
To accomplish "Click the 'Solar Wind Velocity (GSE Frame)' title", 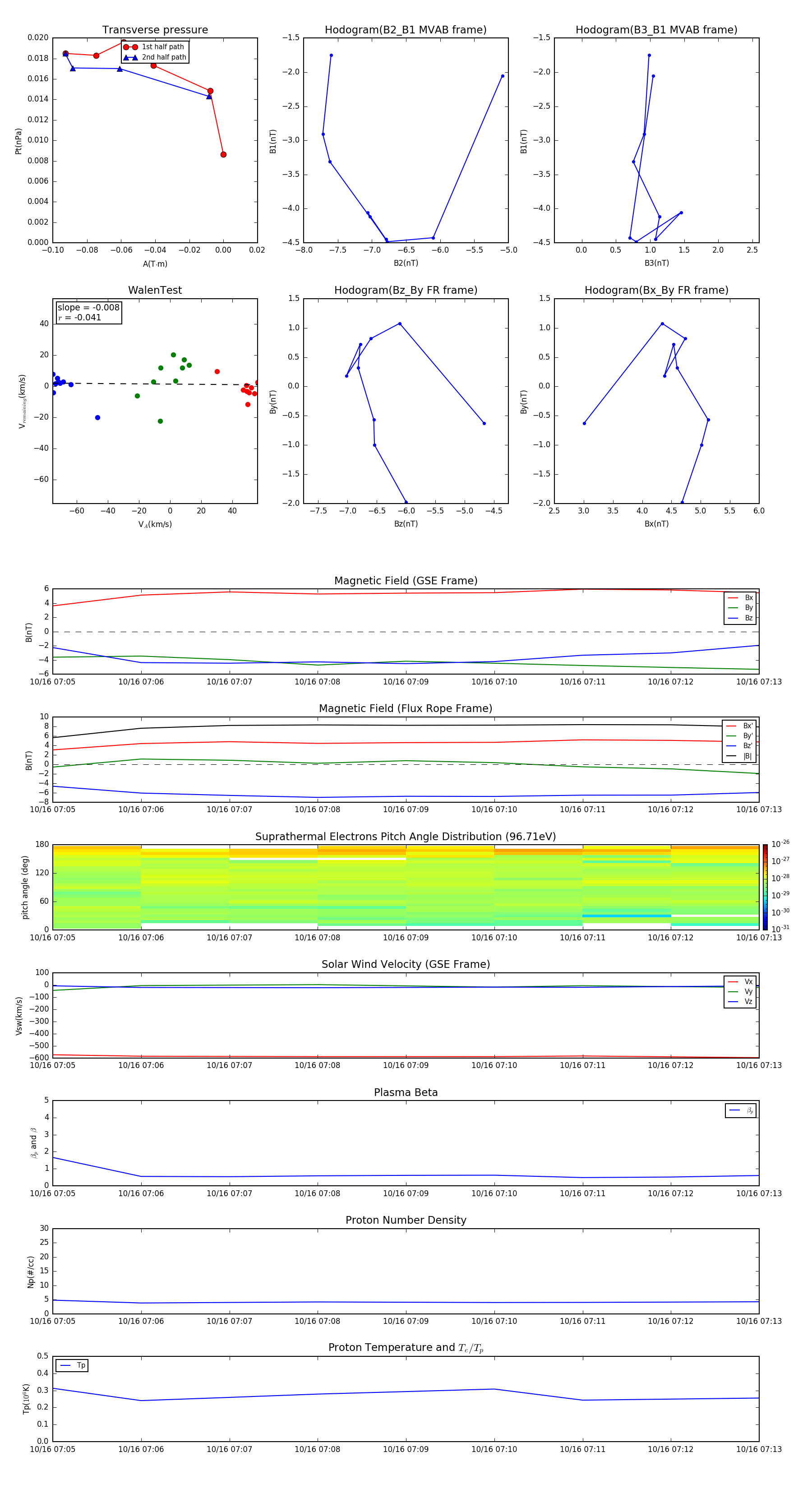I will [406, 964].
